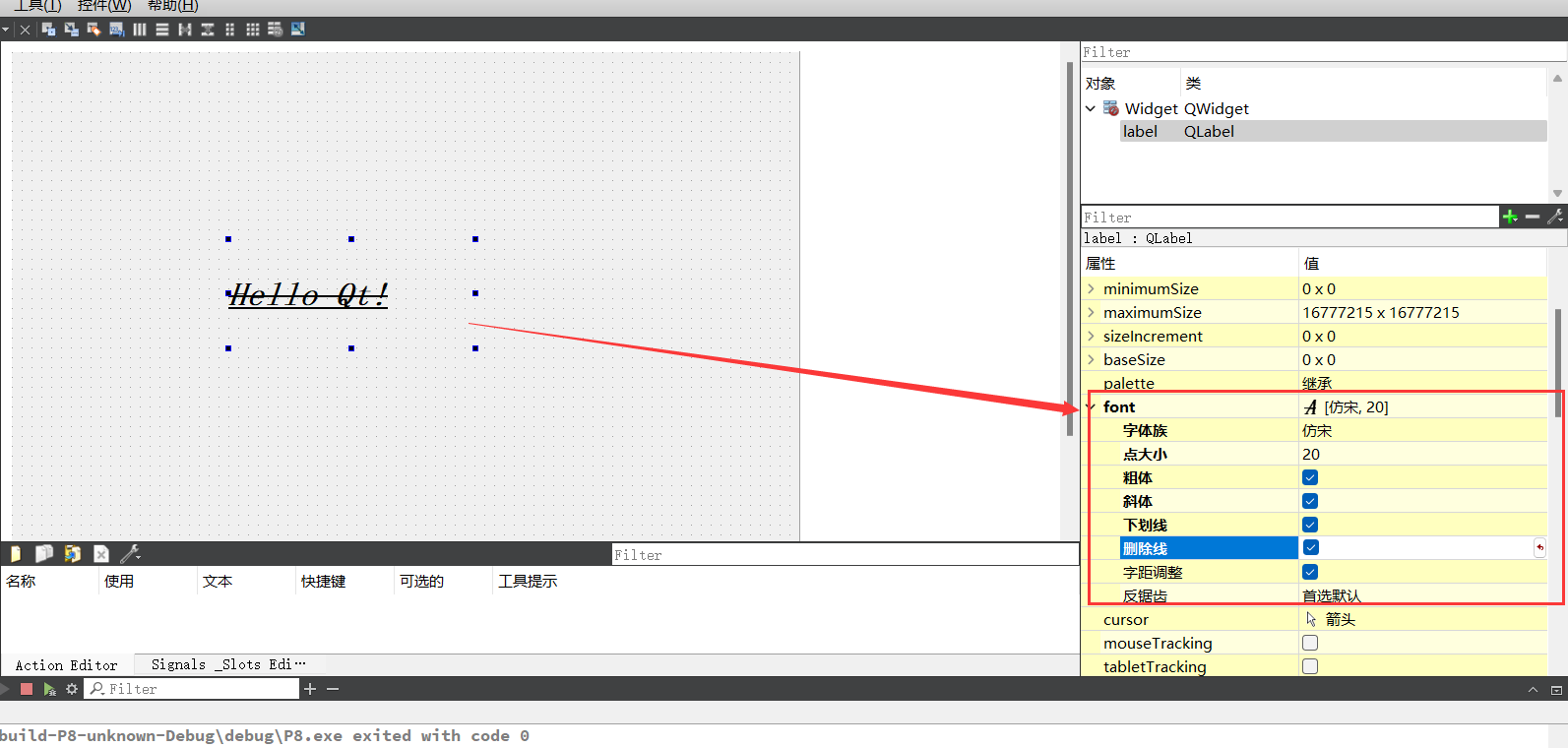Viewport: 1568px width, 748px height.
Task: Click the output pane Filter search field
Action: [x=193, y=689]
